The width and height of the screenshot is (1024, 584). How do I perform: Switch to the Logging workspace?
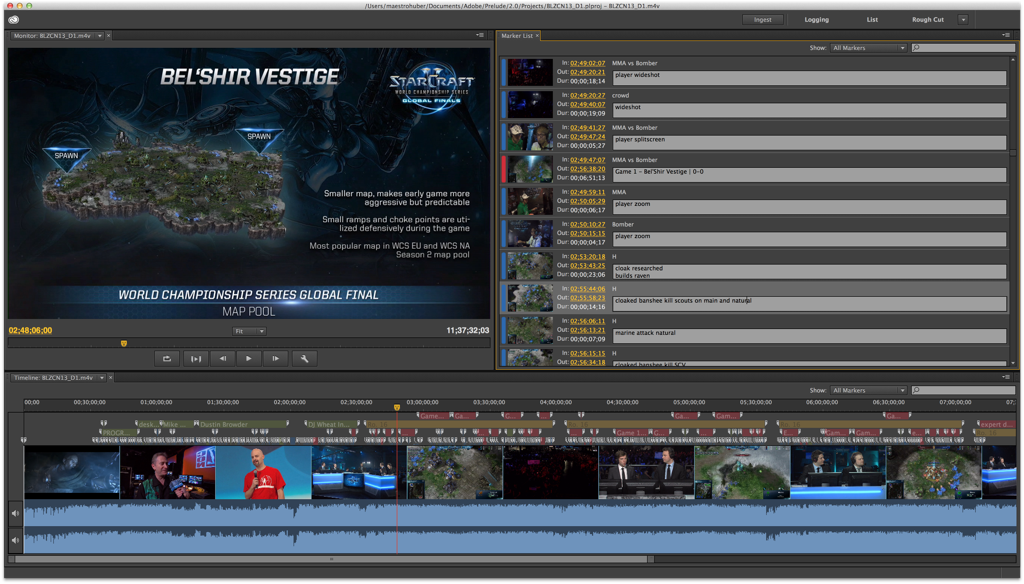click(x=816, y=20)
